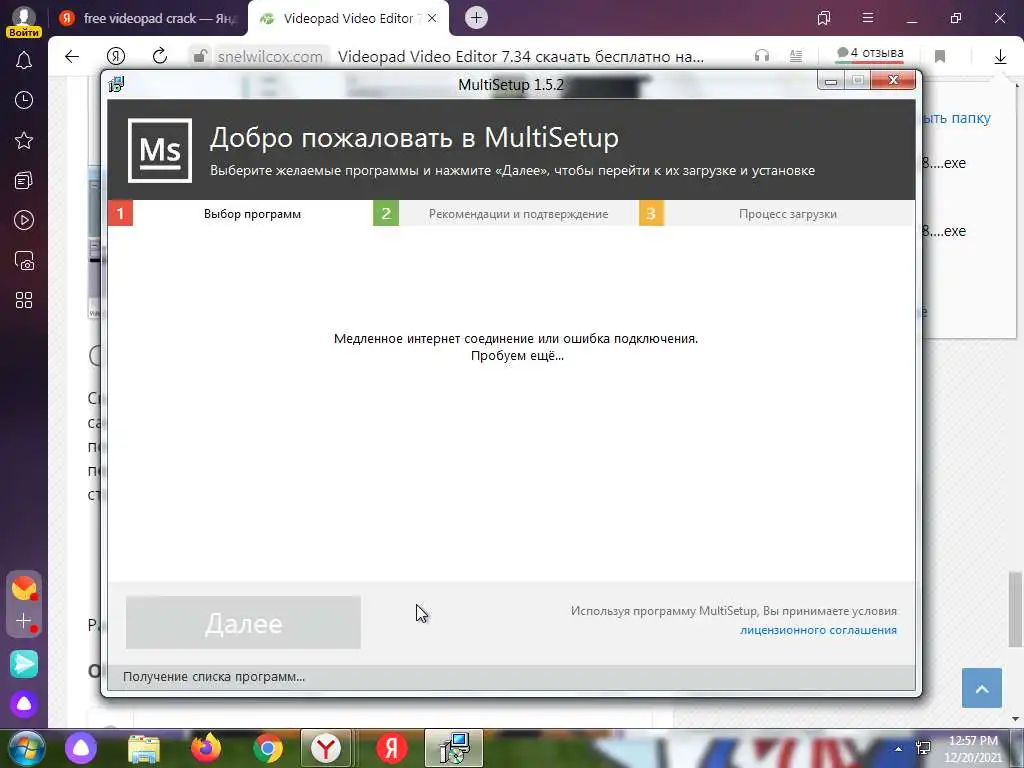
Task: Go back with browser arrow
Action: coord(72,56)
